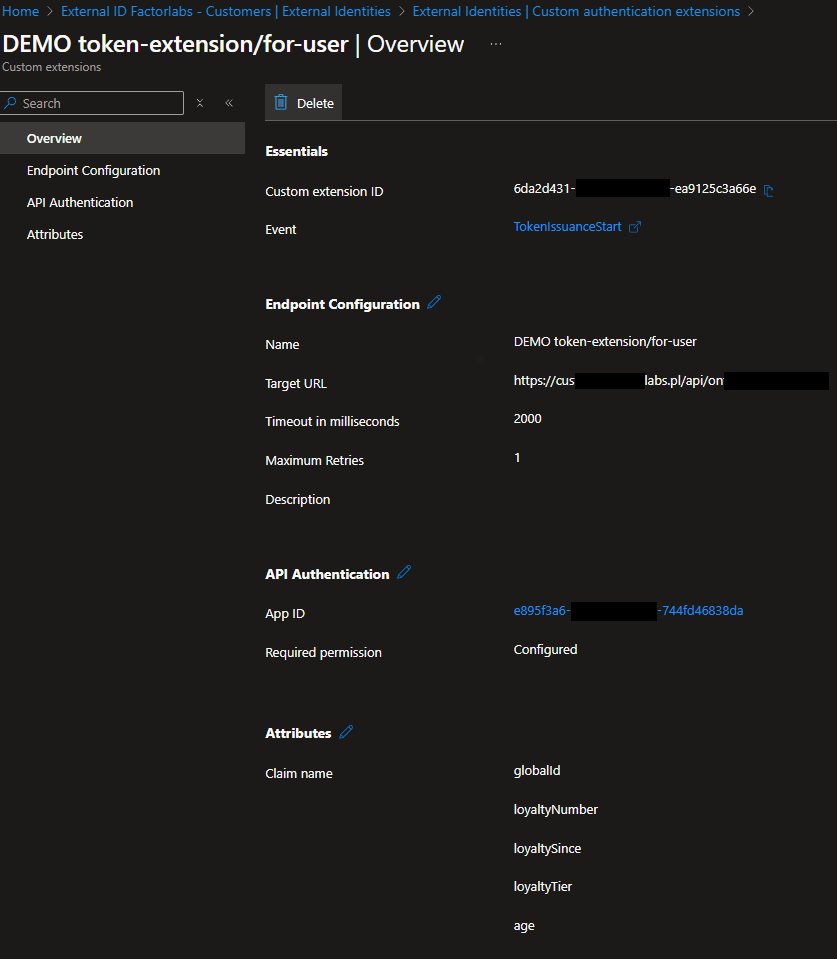837x959 pixels.
Task: Open Custom authentication extensions breadcrumb
Action: coord(576,12)
